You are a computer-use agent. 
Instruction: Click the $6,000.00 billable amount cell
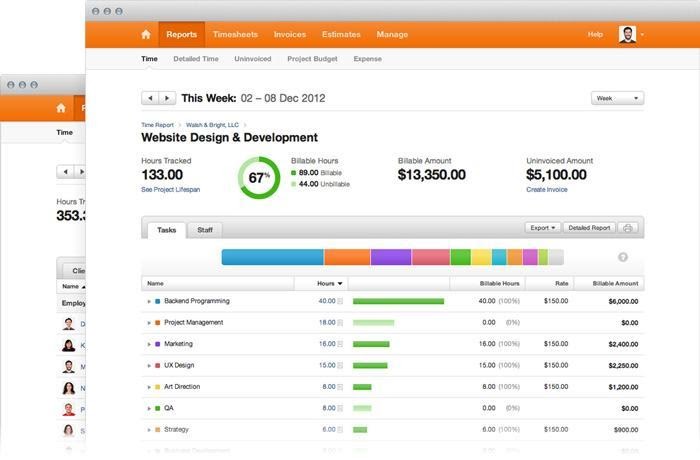[623, 301]
